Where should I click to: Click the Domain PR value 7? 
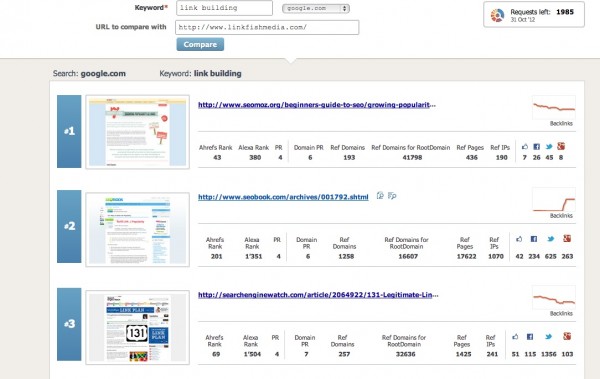[x=306, y=354]
